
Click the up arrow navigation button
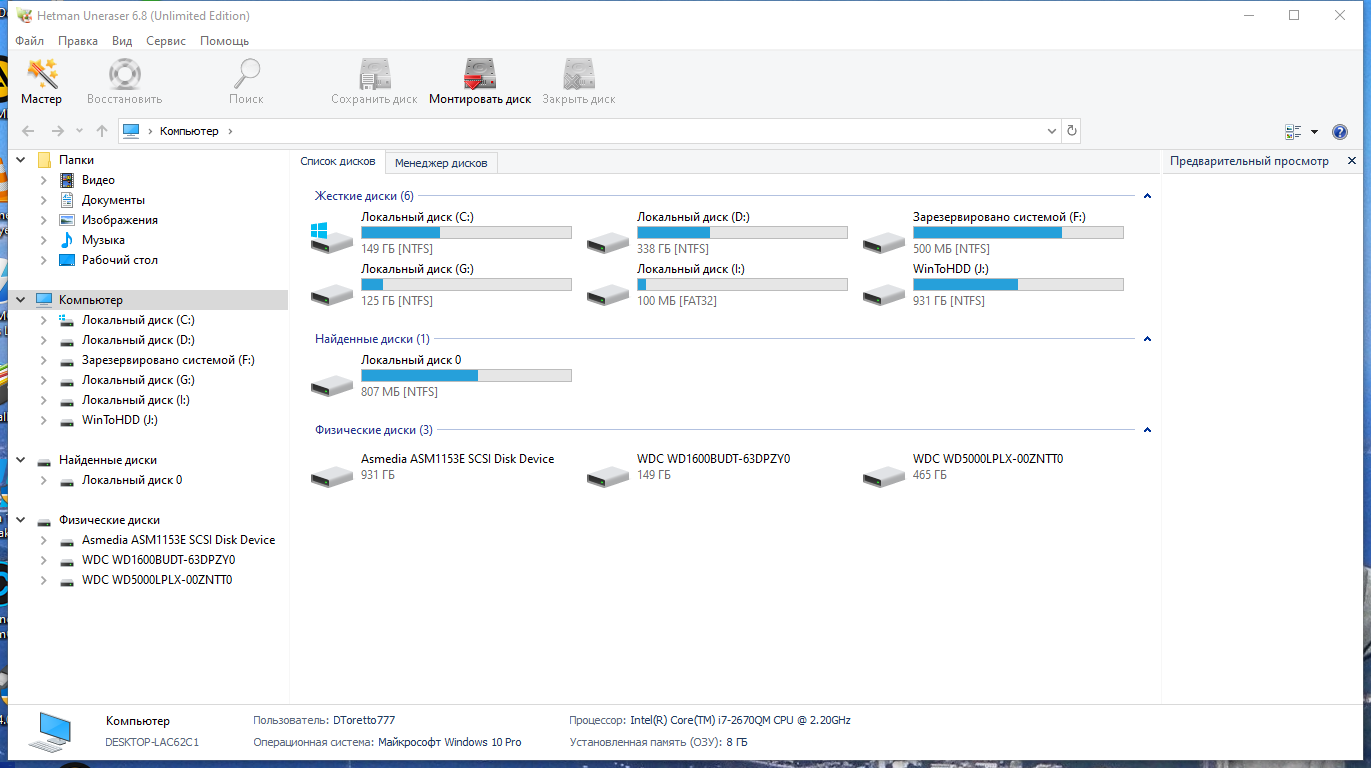pyautogui.click(x=102, y=131)
